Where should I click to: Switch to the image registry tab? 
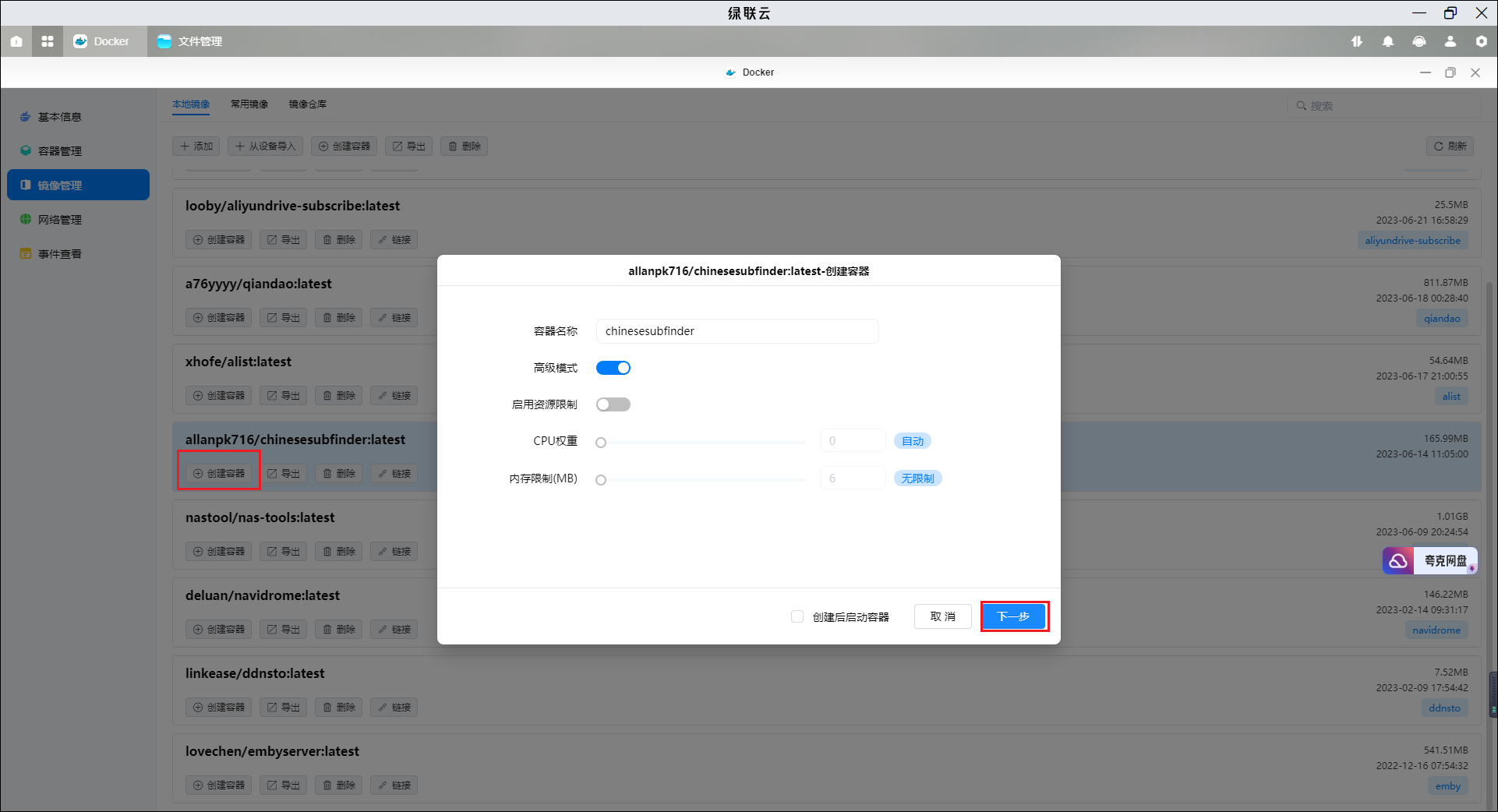click(308, 104)
